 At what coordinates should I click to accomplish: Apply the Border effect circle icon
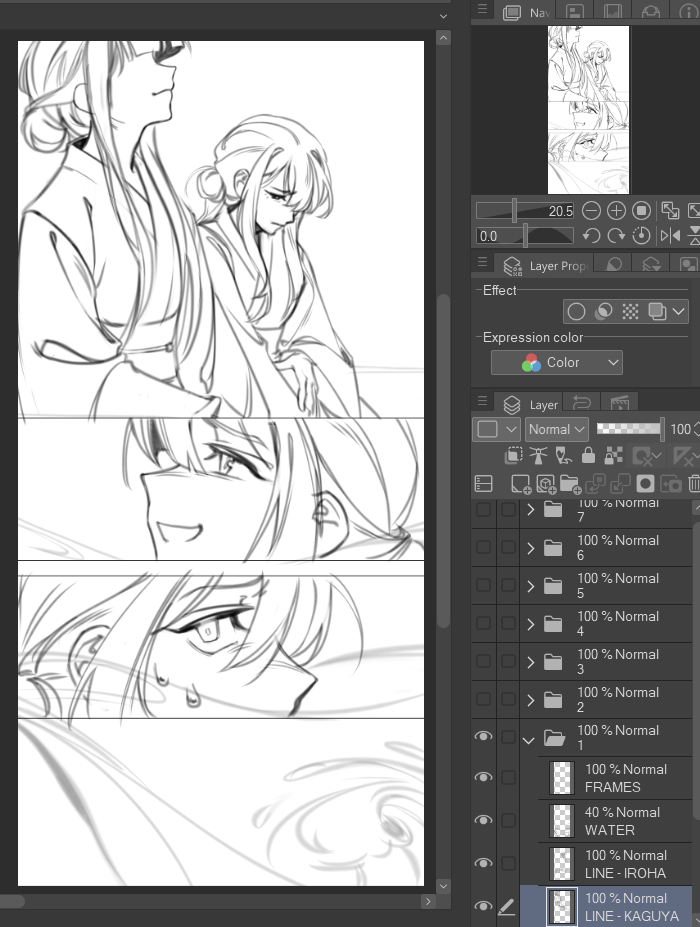point(577,312)
